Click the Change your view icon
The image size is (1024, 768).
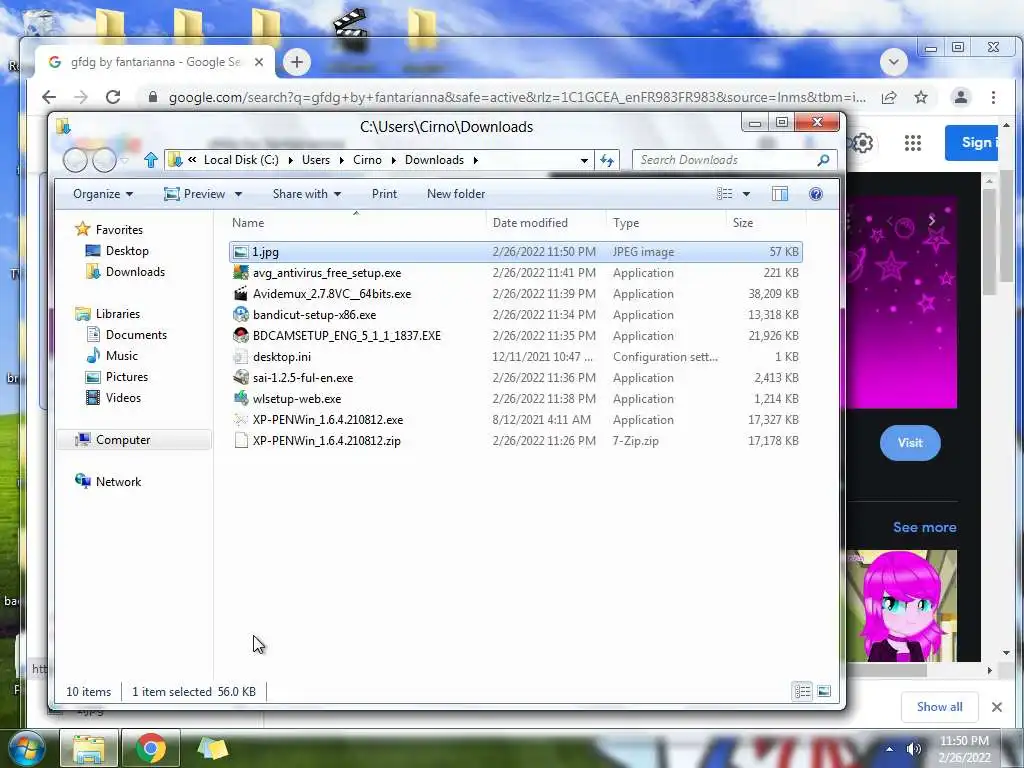tap(724, 194)
